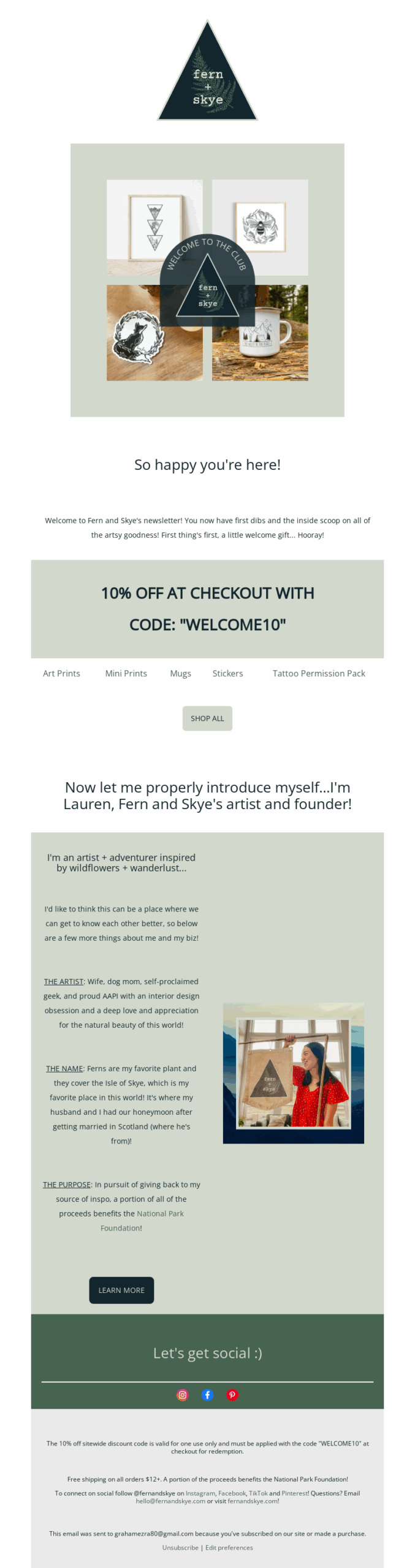Select Tattoo Permission Pack link
This screenshot has width=415, height=1568.
click(x=319, y=673)
